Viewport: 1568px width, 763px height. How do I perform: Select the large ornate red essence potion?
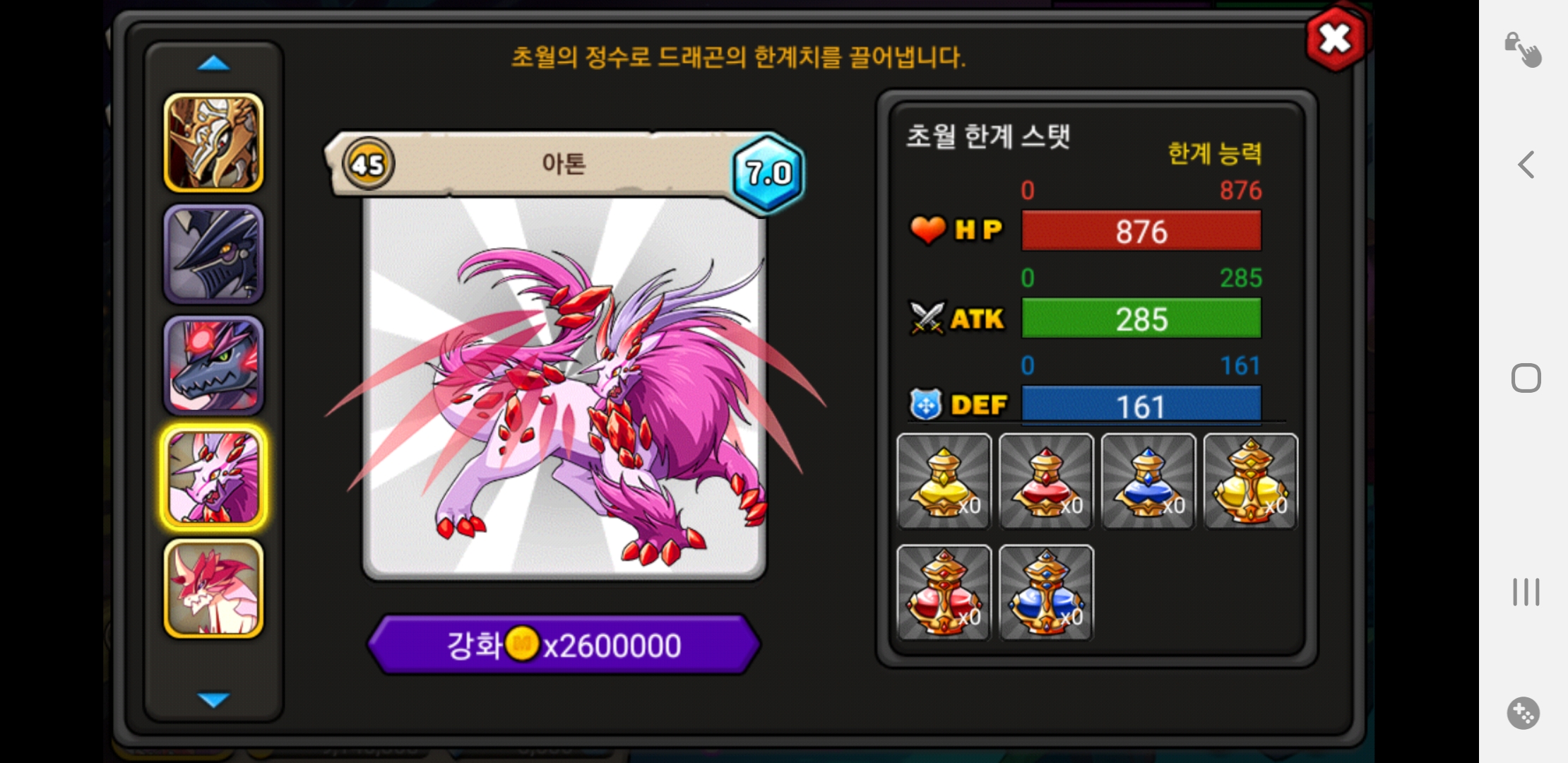click(x=944, y=593)
